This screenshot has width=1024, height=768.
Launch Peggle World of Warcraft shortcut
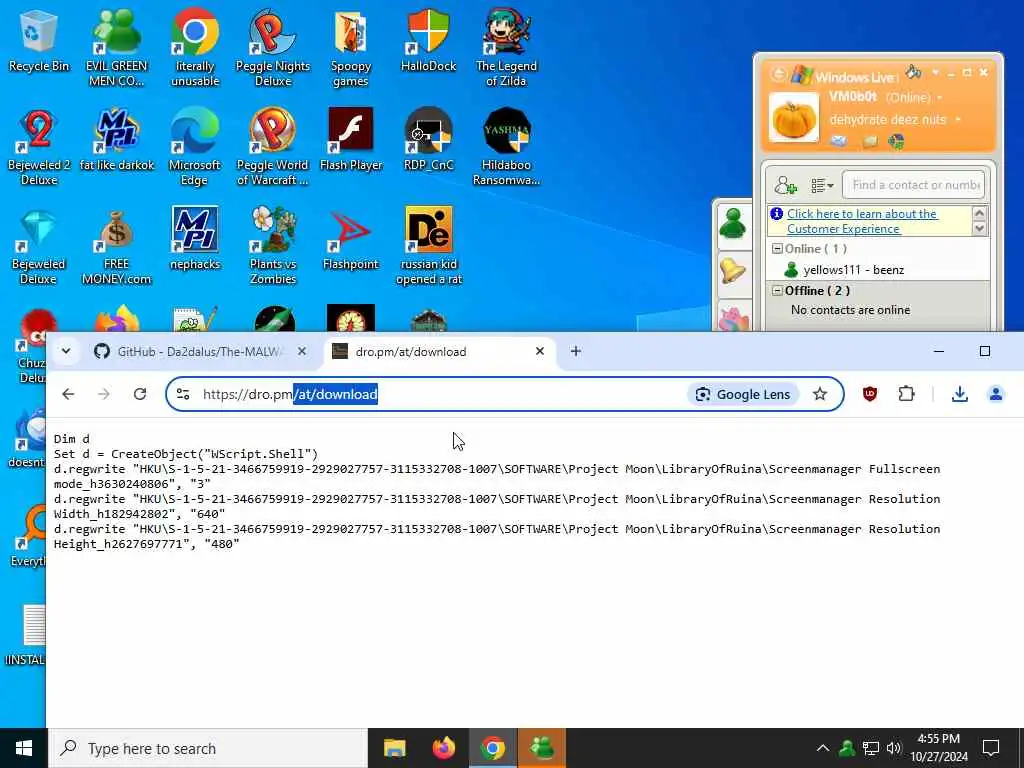click(272, 147)
